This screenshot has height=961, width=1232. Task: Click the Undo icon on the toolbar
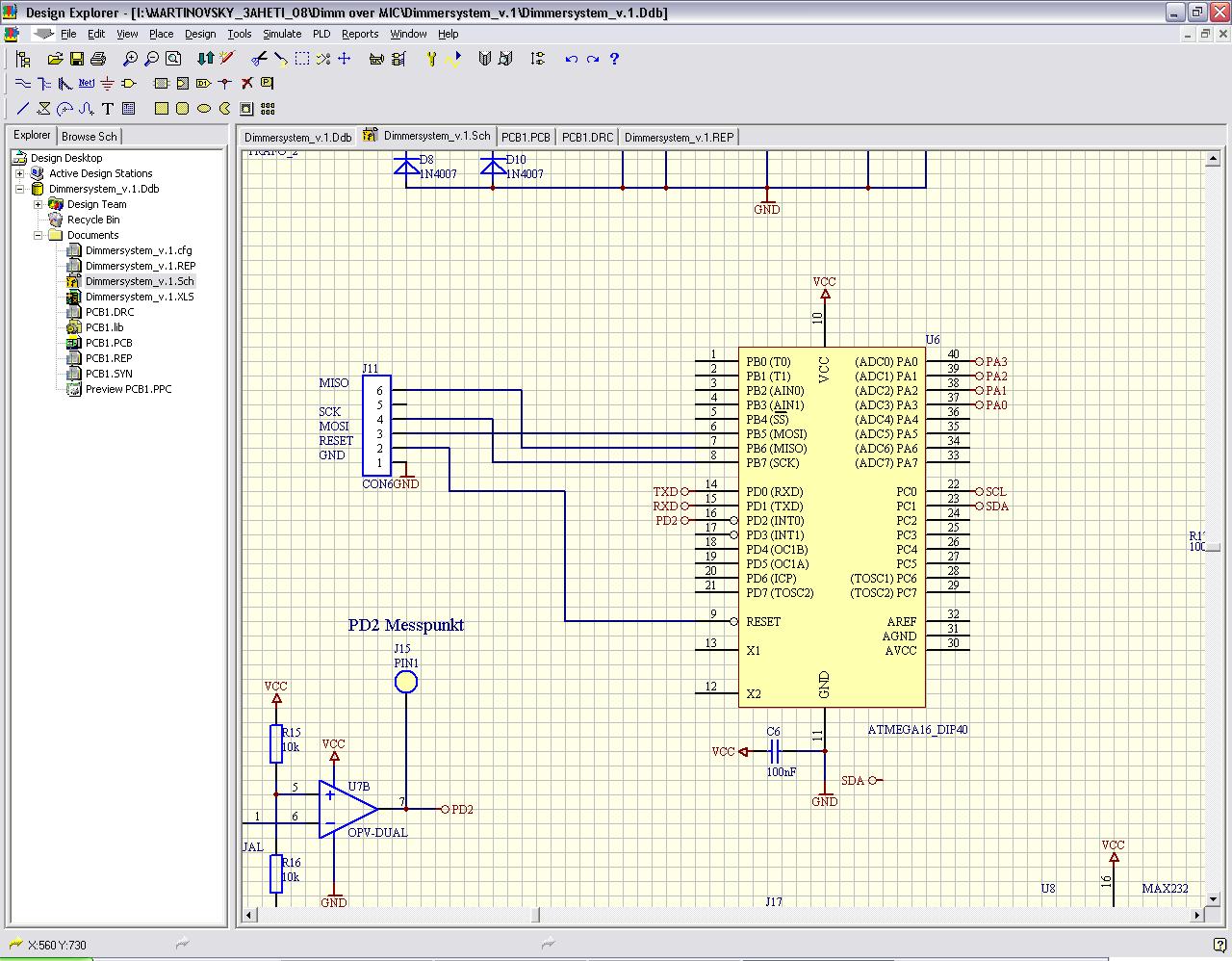[x=571, y=59]
